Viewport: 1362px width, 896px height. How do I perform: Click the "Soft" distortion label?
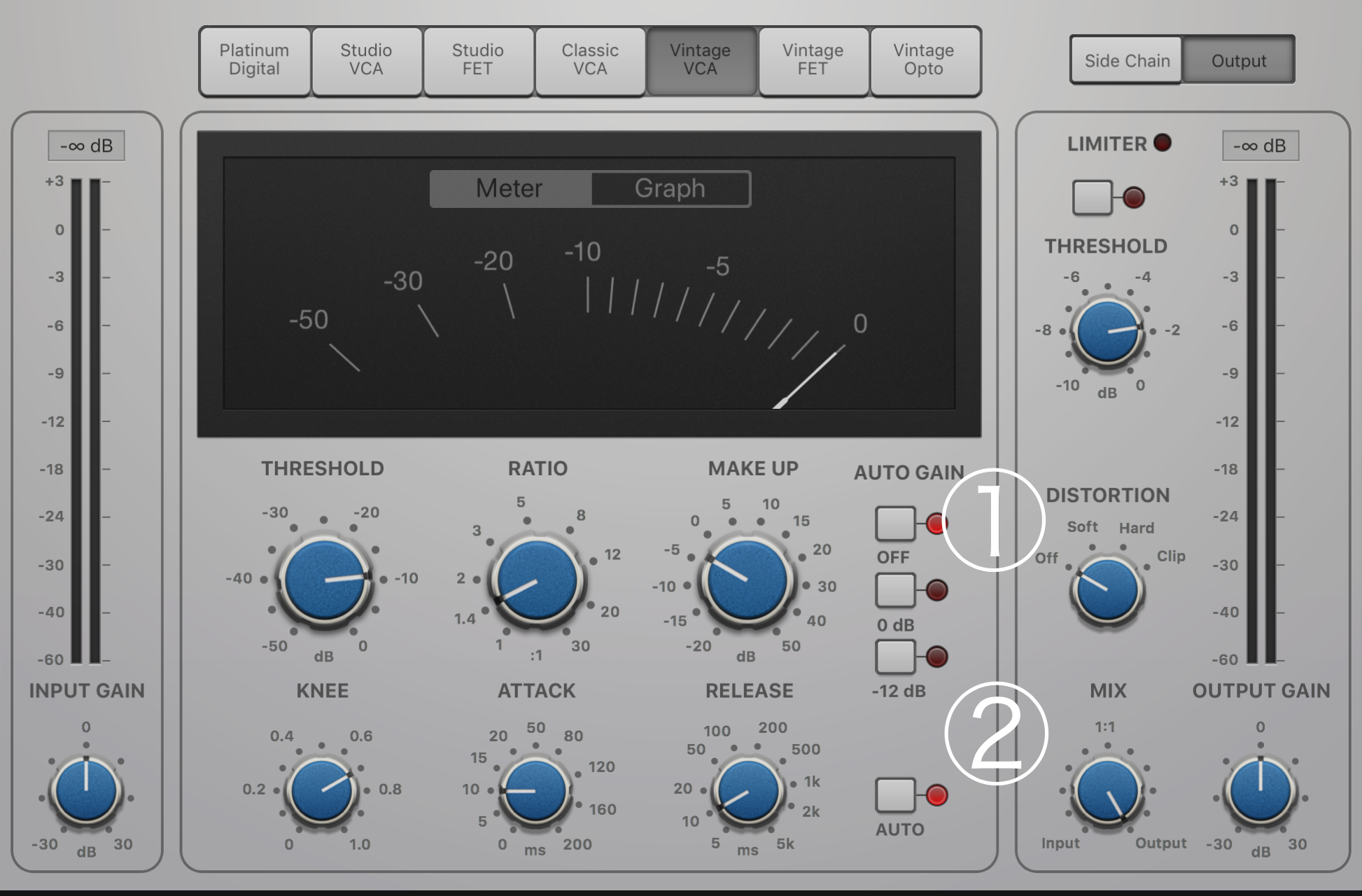[1082, 526]
